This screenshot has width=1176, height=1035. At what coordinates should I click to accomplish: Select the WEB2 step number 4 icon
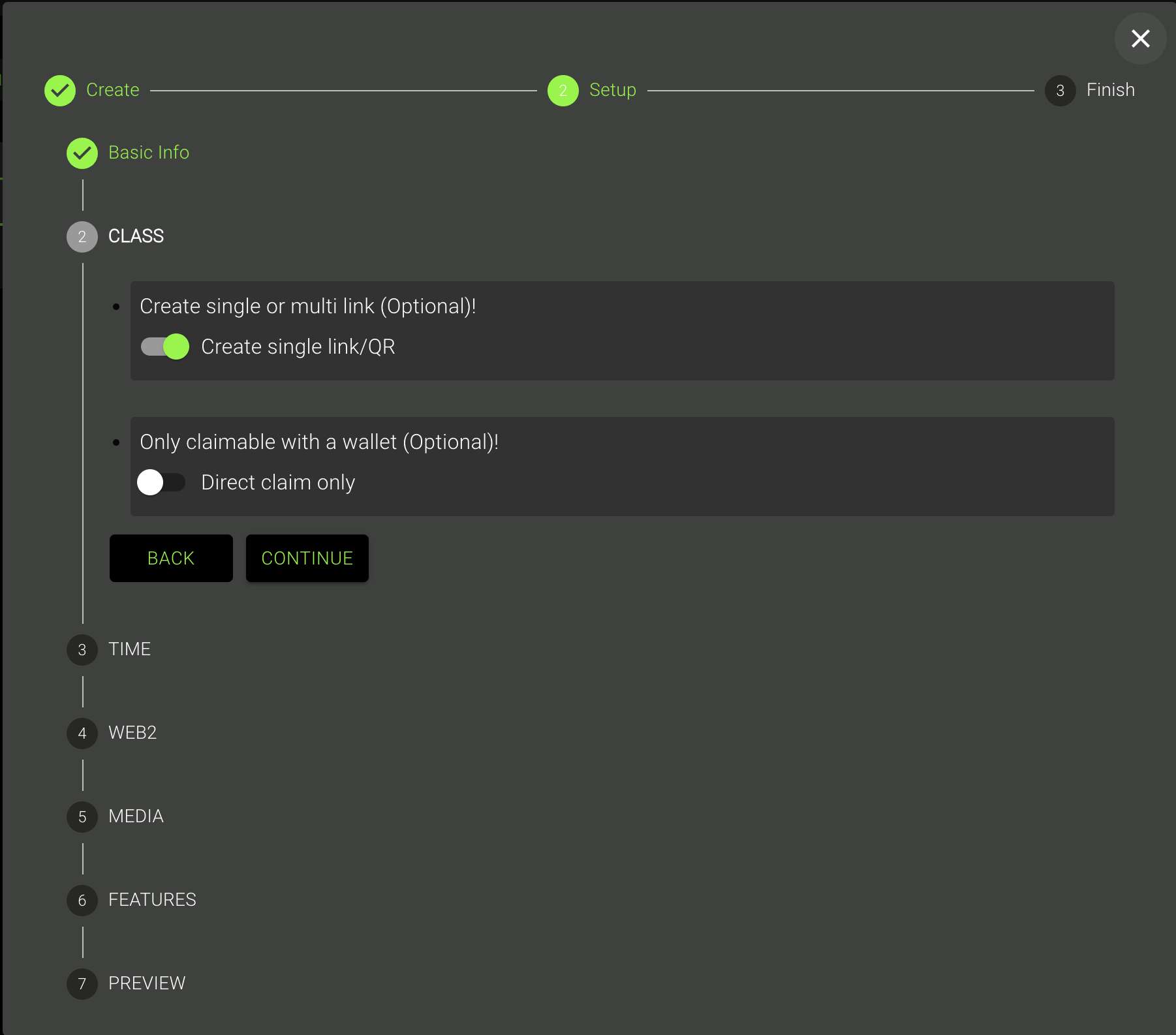(x=82, y=734)
